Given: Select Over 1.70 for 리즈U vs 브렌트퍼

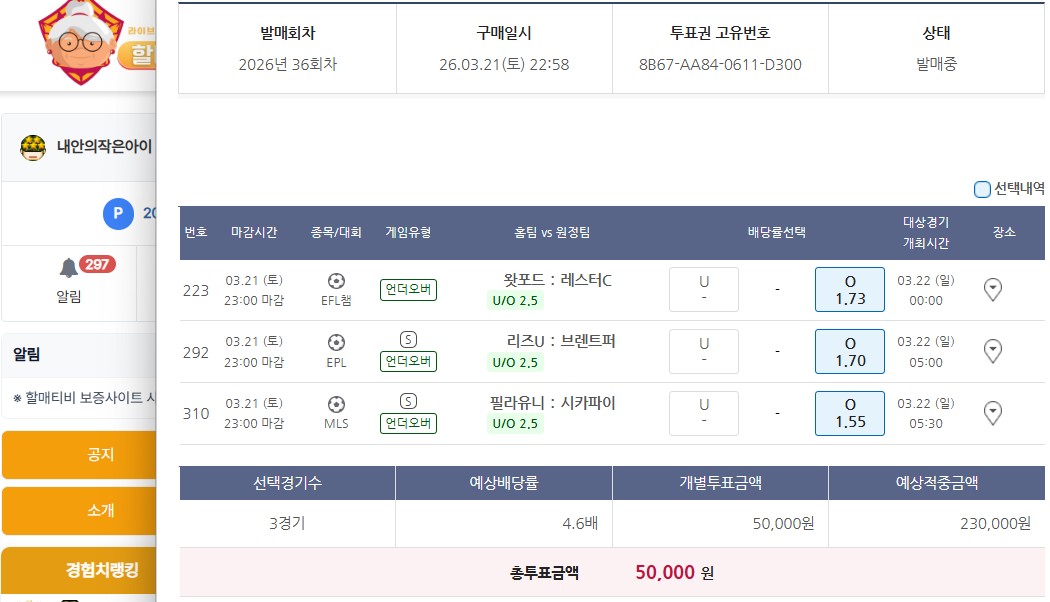Looking at the screenshot, I should click(x=850, y=351).
